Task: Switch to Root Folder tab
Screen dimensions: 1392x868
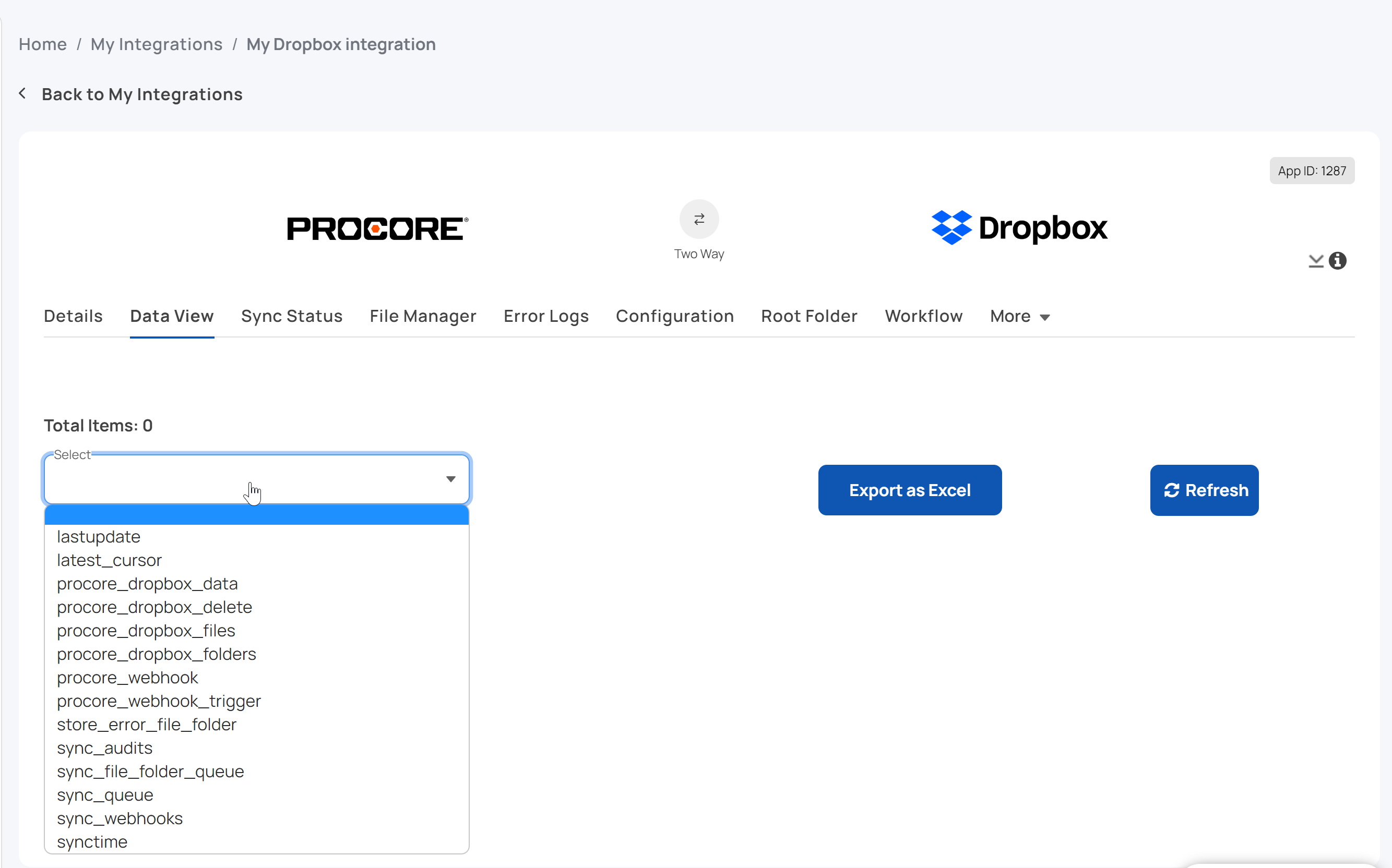Action: coord(808,316)
